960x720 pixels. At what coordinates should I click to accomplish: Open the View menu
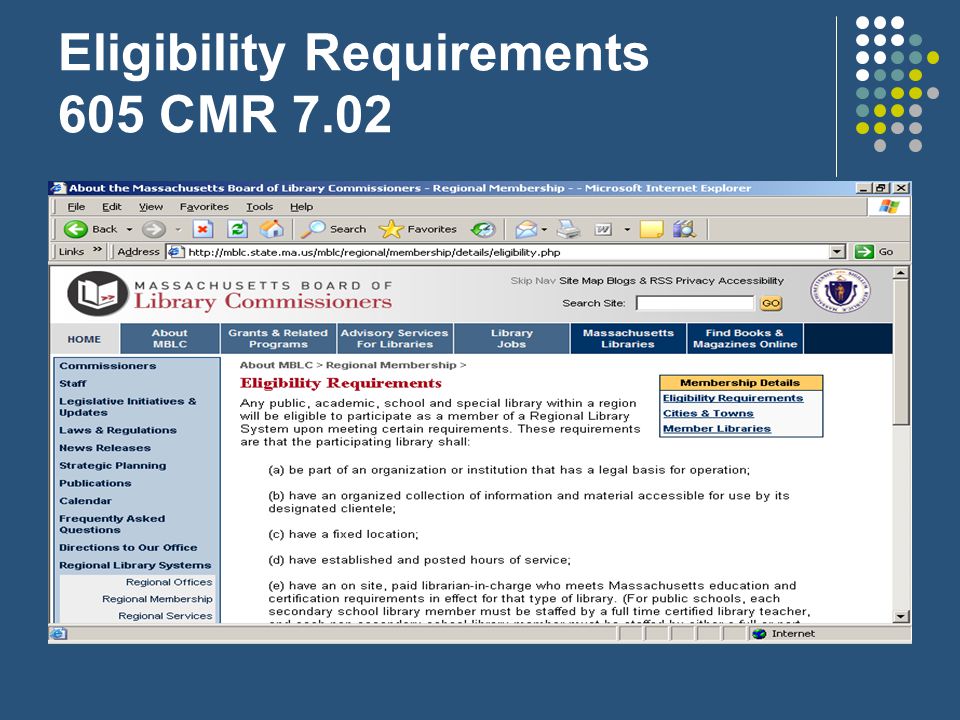coord(151,207)
